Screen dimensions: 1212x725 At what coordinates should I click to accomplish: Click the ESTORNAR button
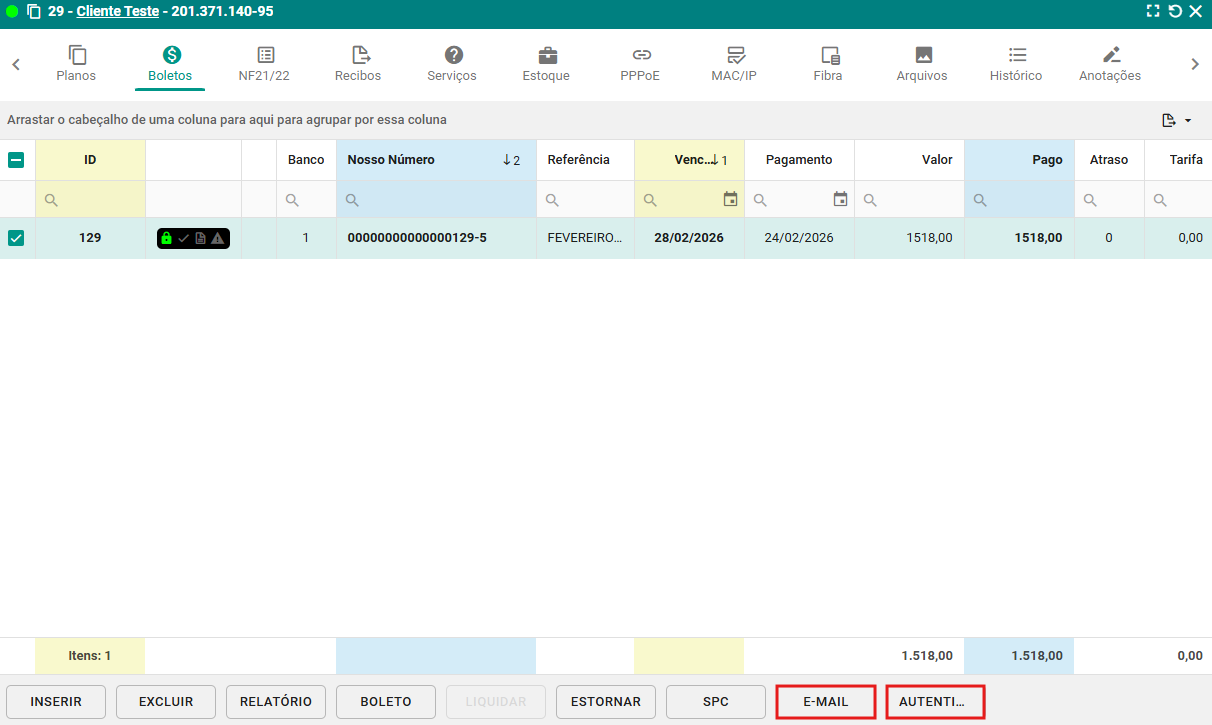pos(606,702)
